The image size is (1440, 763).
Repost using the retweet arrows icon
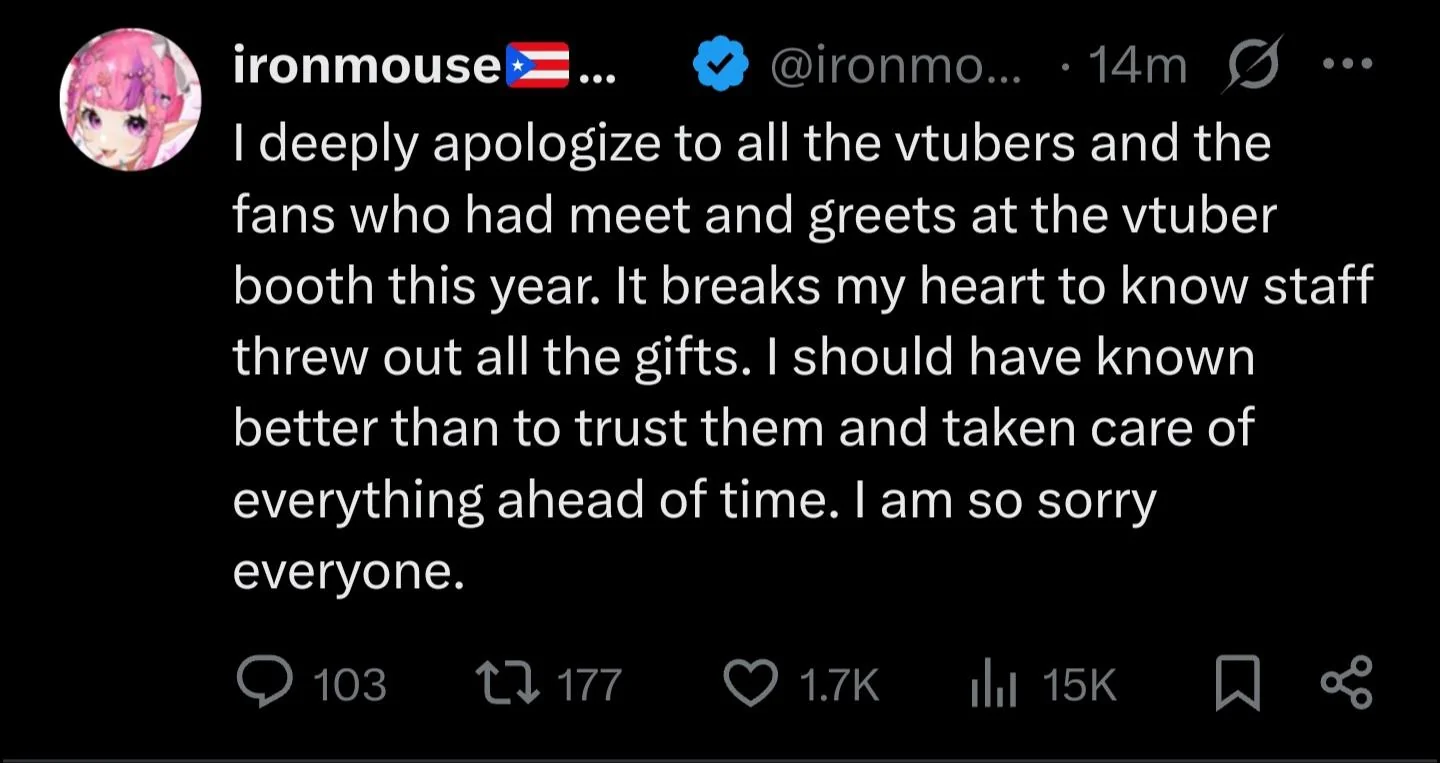tap(508, 685)
